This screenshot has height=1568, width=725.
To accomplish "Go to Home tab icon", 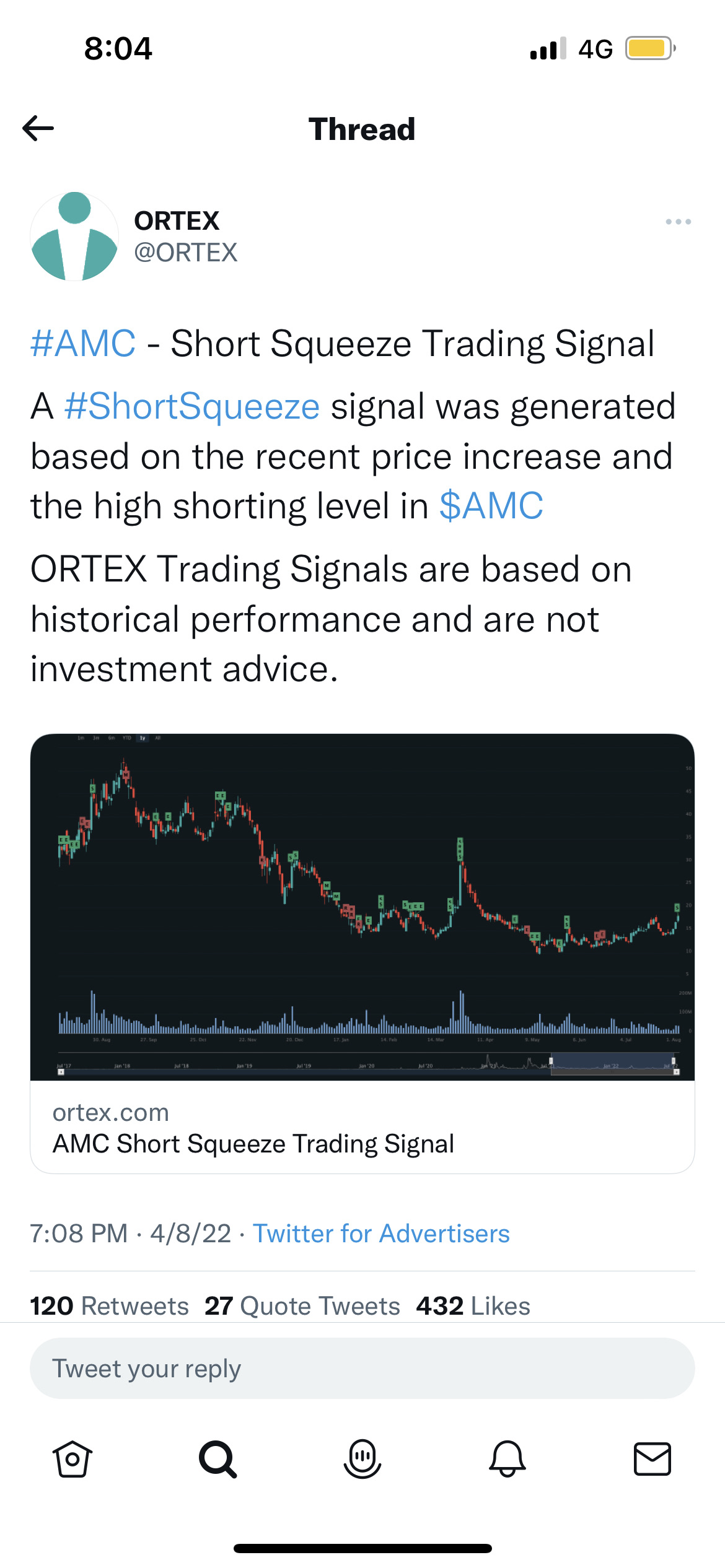I will coord(72,1459).
